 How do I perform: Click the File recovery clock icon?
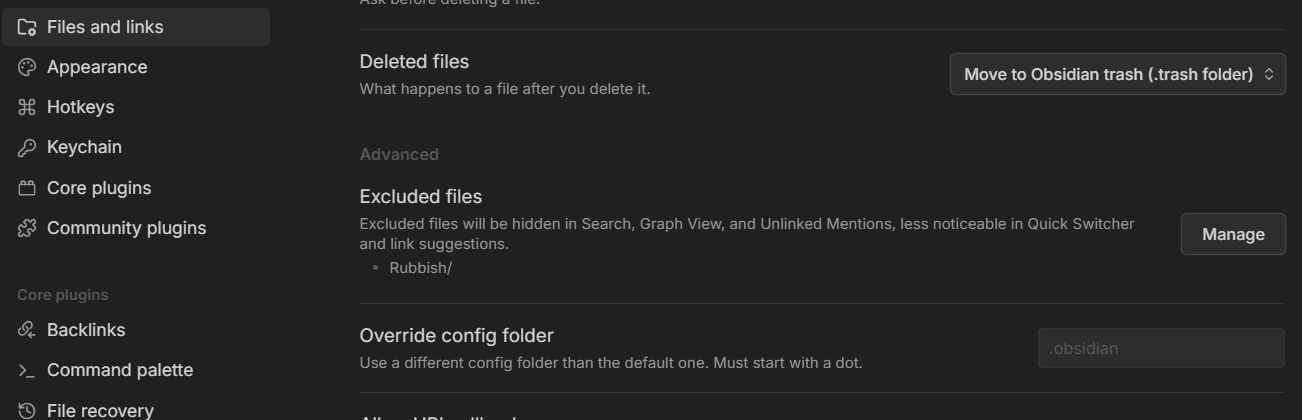[x=27, y=410]
